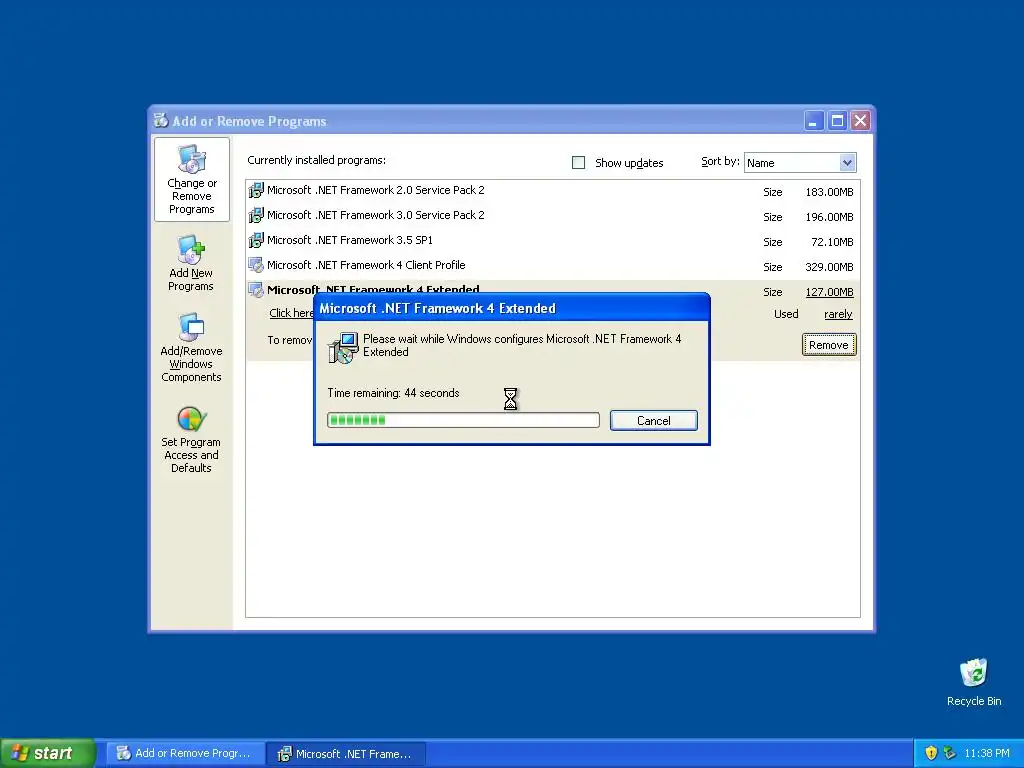The image size is (1024, 768).
Task: Click the Remove button
Action: [x=829, y=345]
